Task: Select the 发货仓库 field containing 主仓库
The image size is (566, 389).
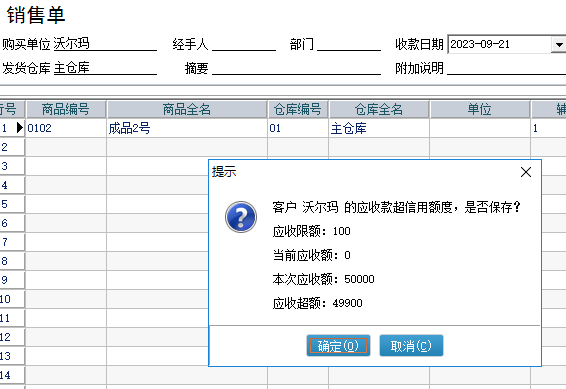Action: coord(105,68)
